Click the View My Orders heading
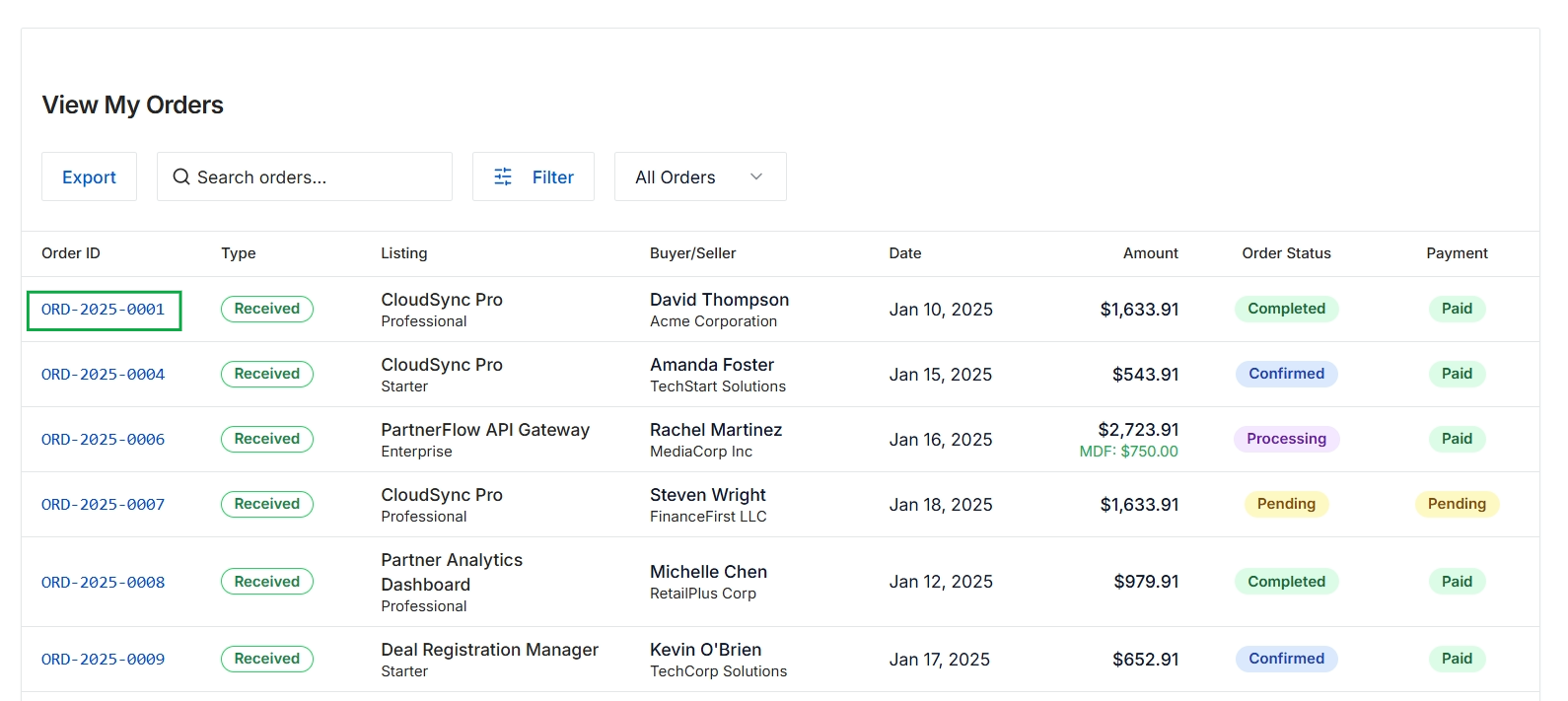Screen dimensions: 1568x701 132,105
